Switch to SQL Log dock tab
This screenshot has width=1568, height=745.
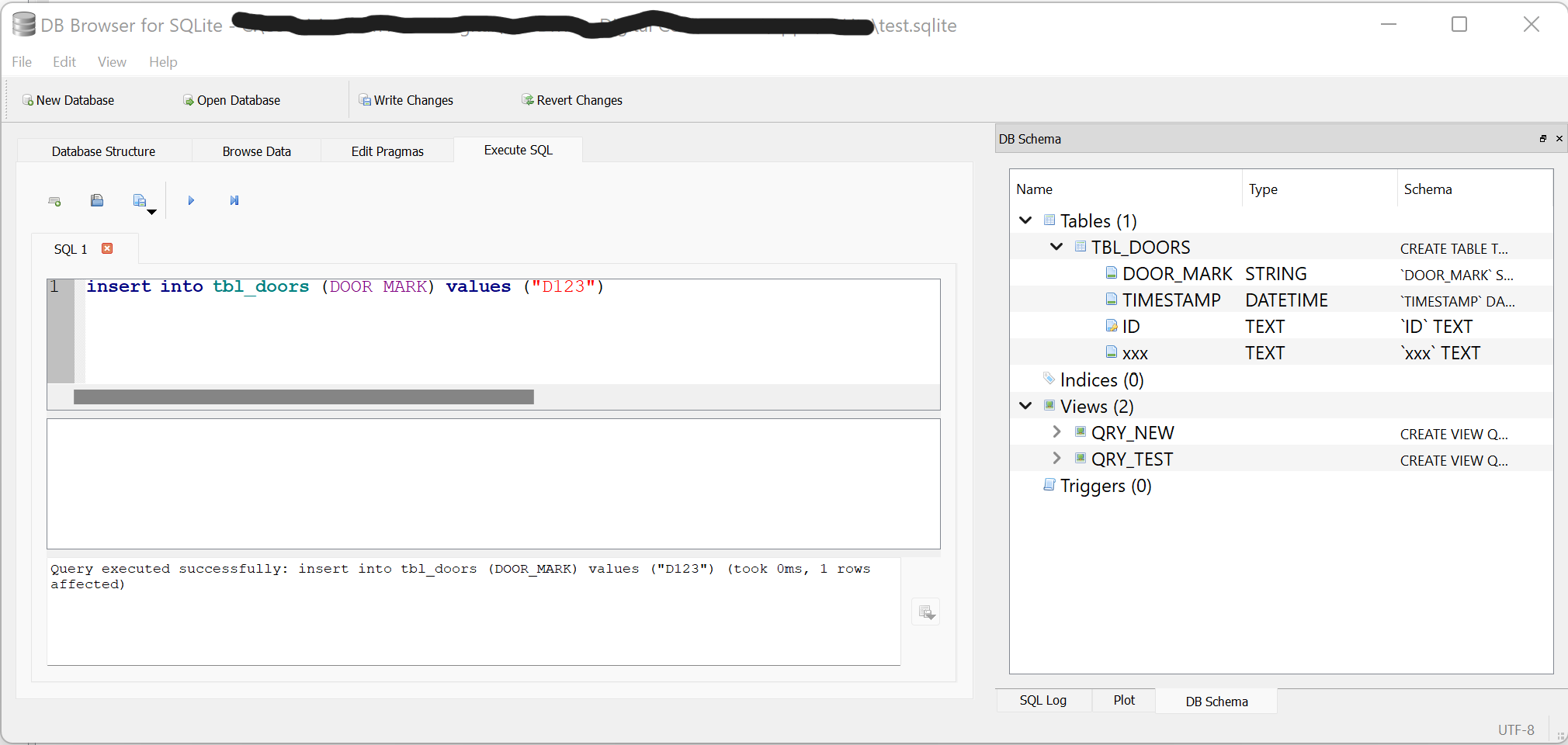point(1043,701)
